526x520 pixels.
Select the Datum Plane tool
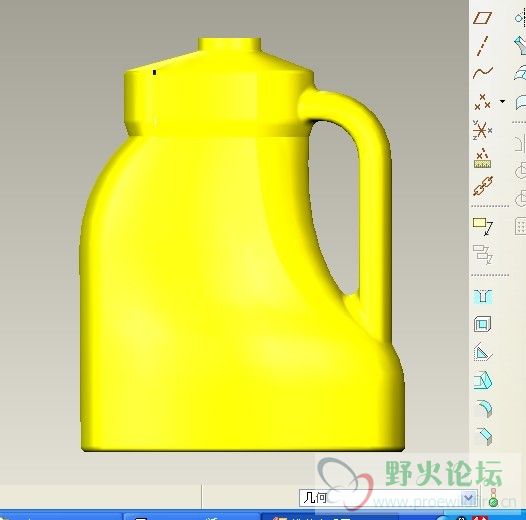pos(482,18)
